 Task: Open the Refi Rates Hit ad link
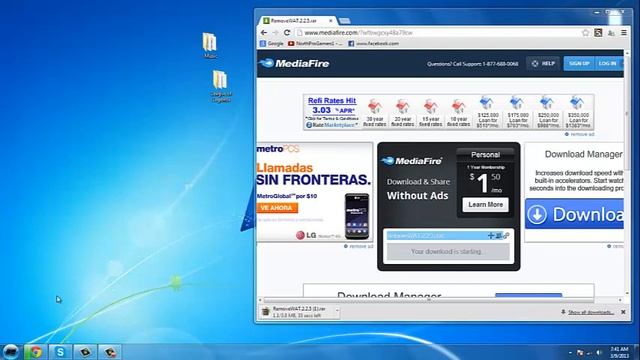coord(332,100)
